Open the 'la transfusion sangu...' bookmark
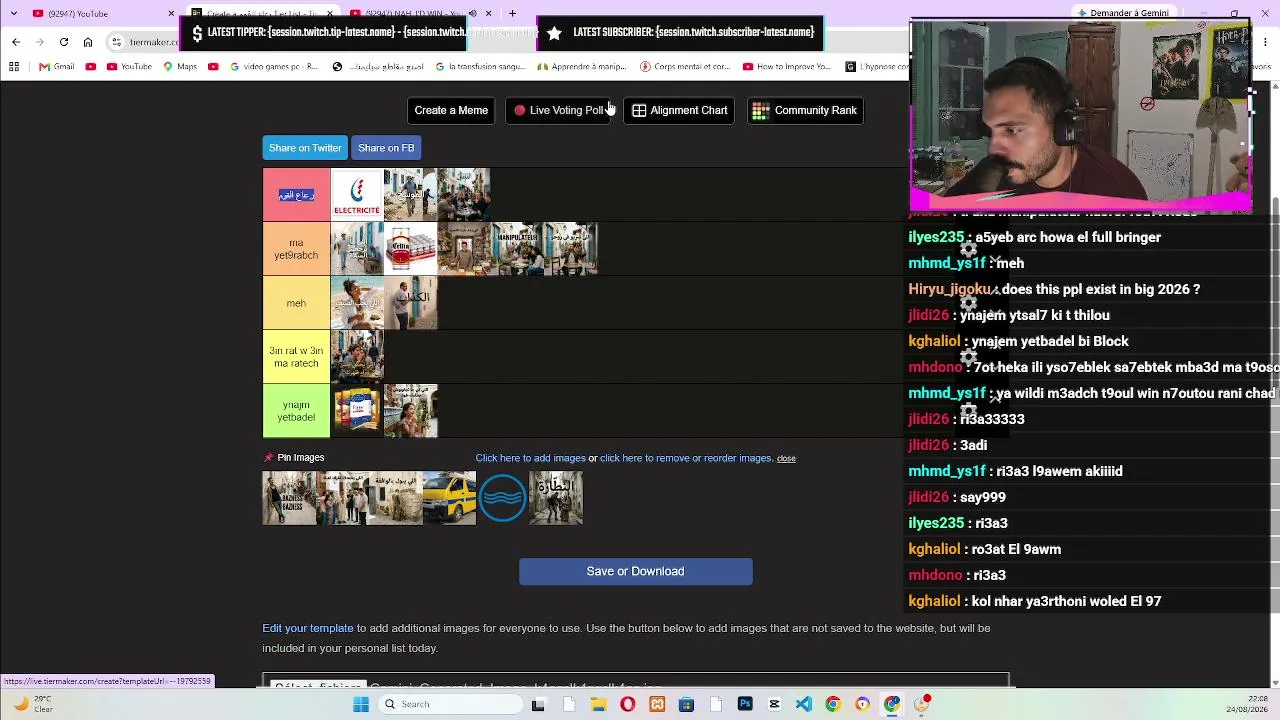 point(479,67)
